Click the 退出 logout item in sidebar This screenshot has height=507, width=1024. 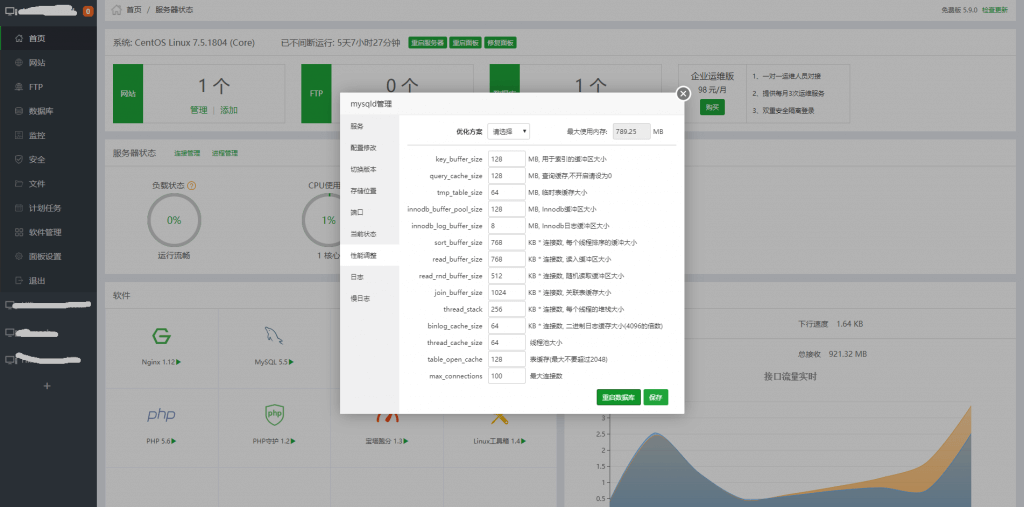(x=48, y=280)
